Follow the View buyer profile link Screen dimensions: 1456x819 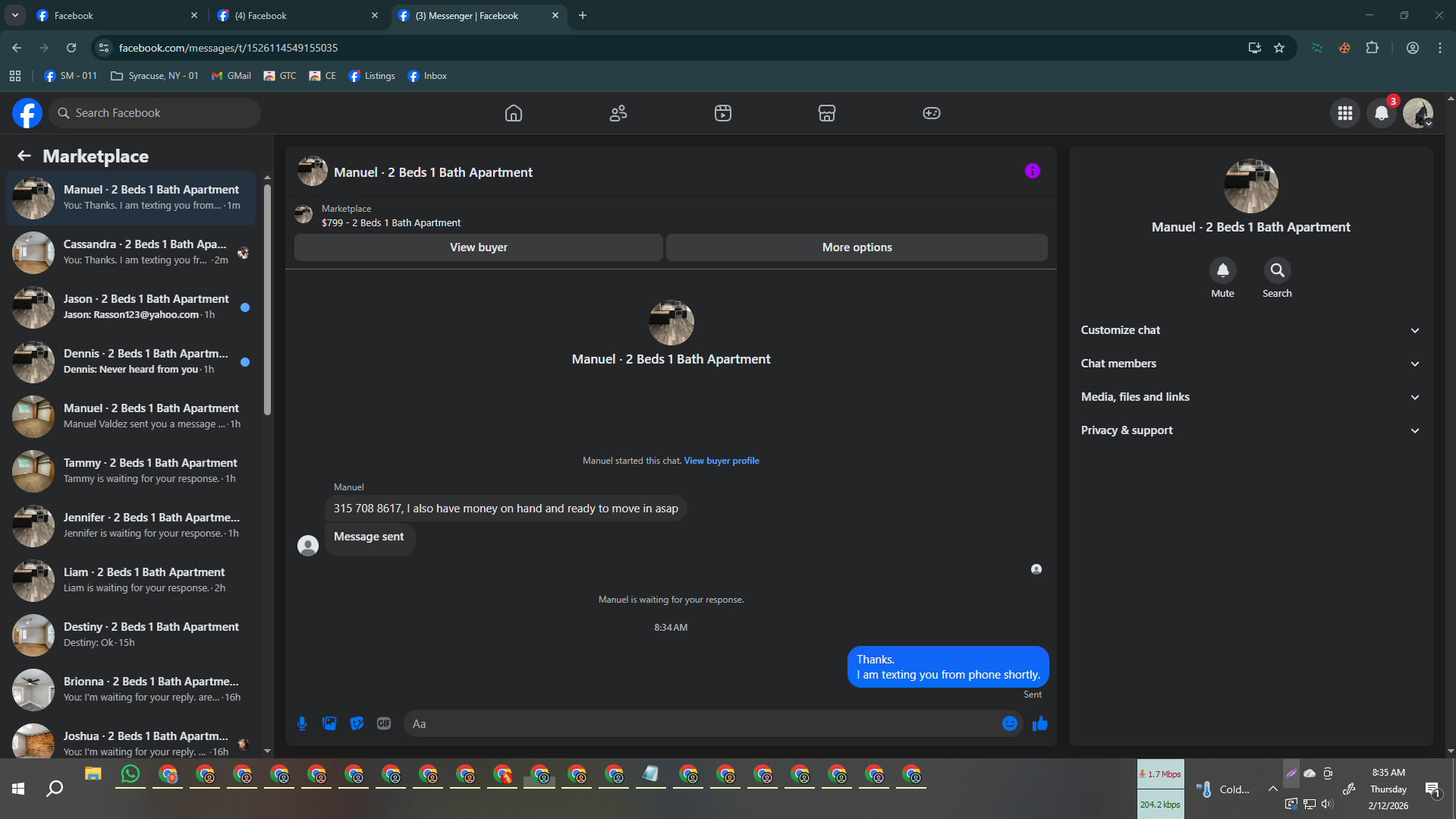(721, 461)
